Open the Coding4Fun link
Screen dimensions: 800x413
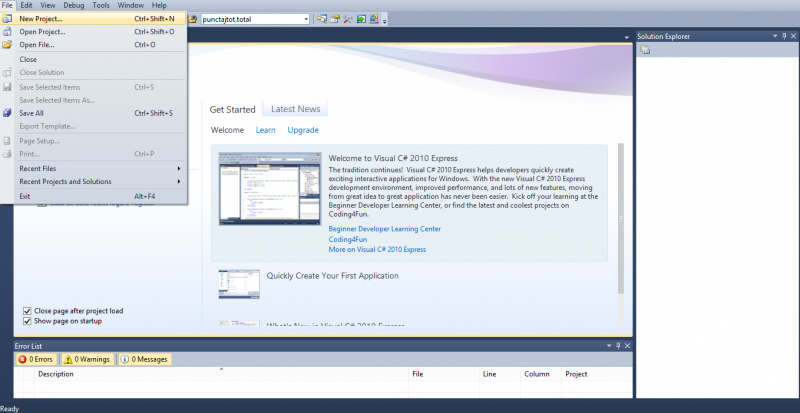click(348, 239)
